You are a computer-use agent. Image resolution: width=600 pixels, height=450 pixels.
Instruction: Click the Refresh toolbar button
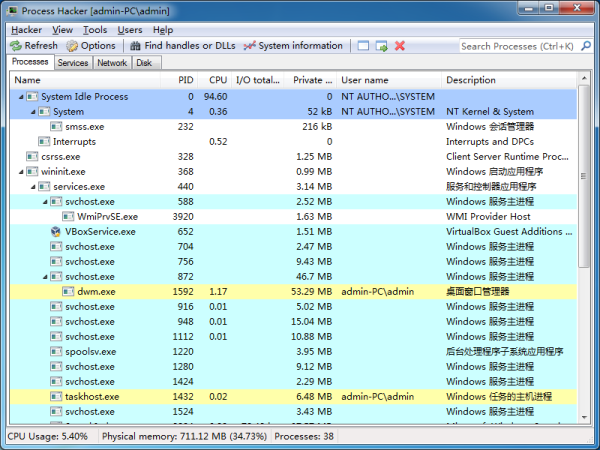(x=34, y=46)
